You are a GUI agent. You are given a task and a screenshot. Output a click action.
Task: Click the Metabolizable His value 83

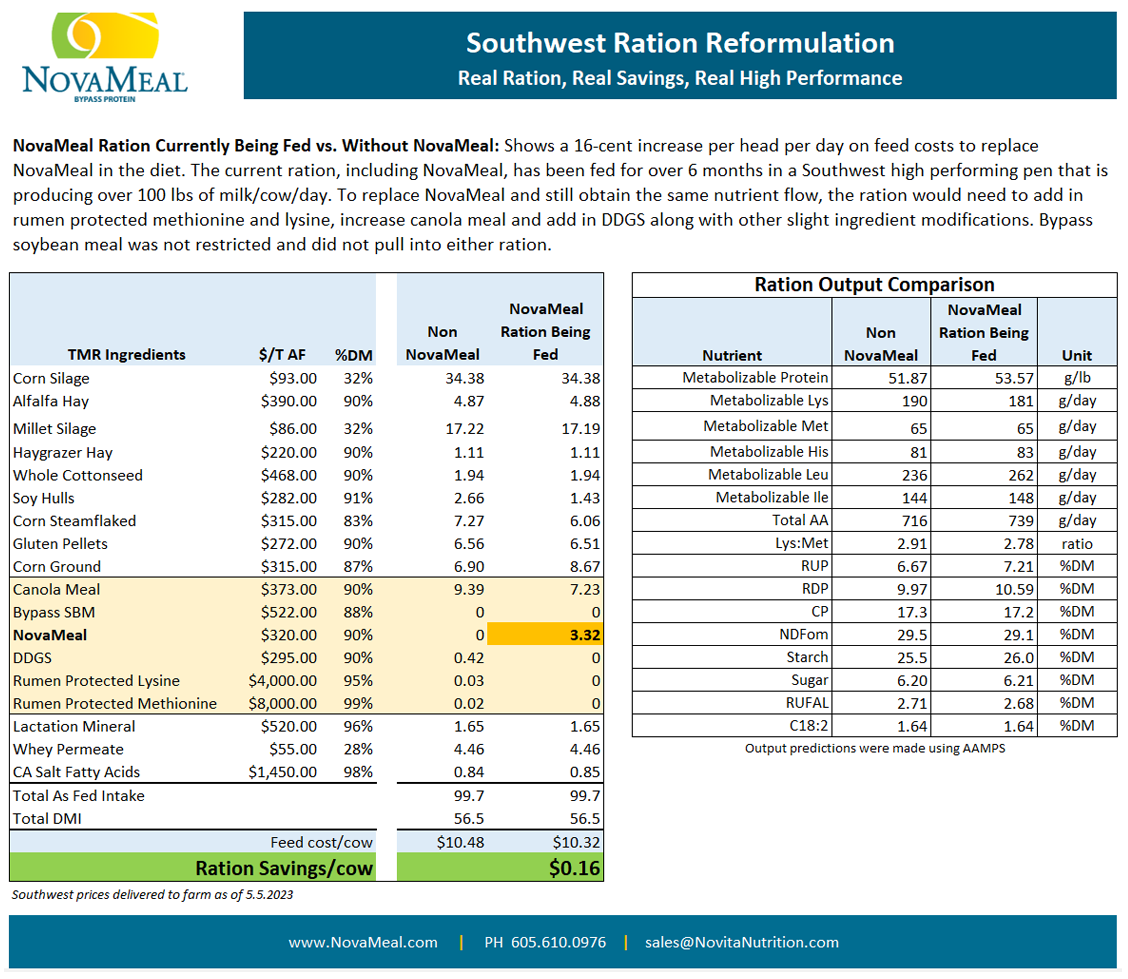[1025, 452]
